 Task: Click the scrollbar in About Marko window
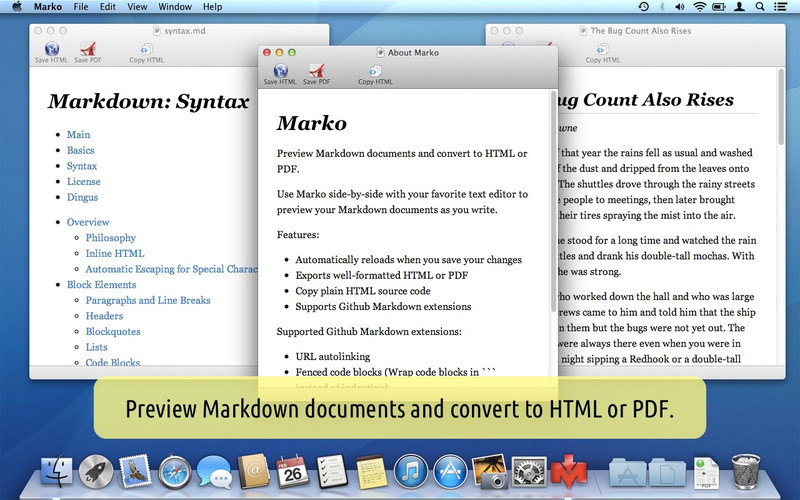coord(553,202)
